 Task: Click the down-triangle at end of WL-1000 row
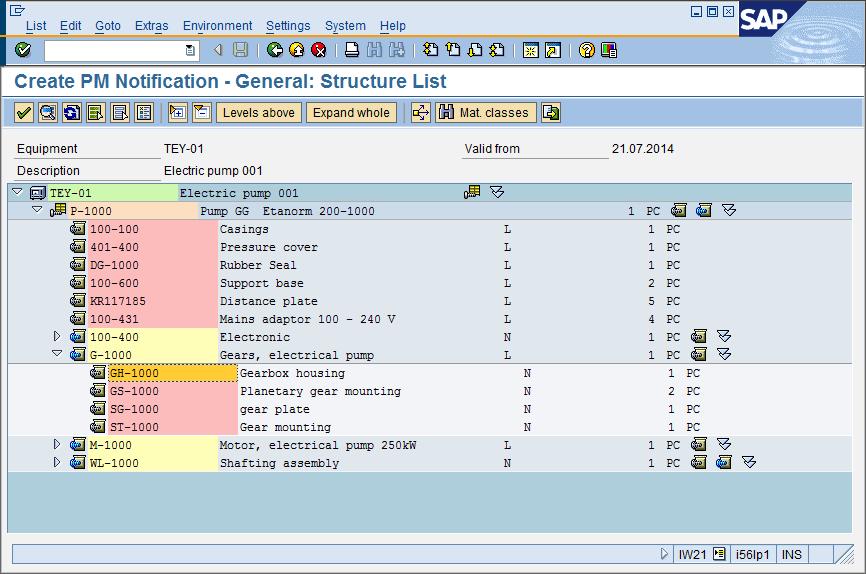[749, 462]
